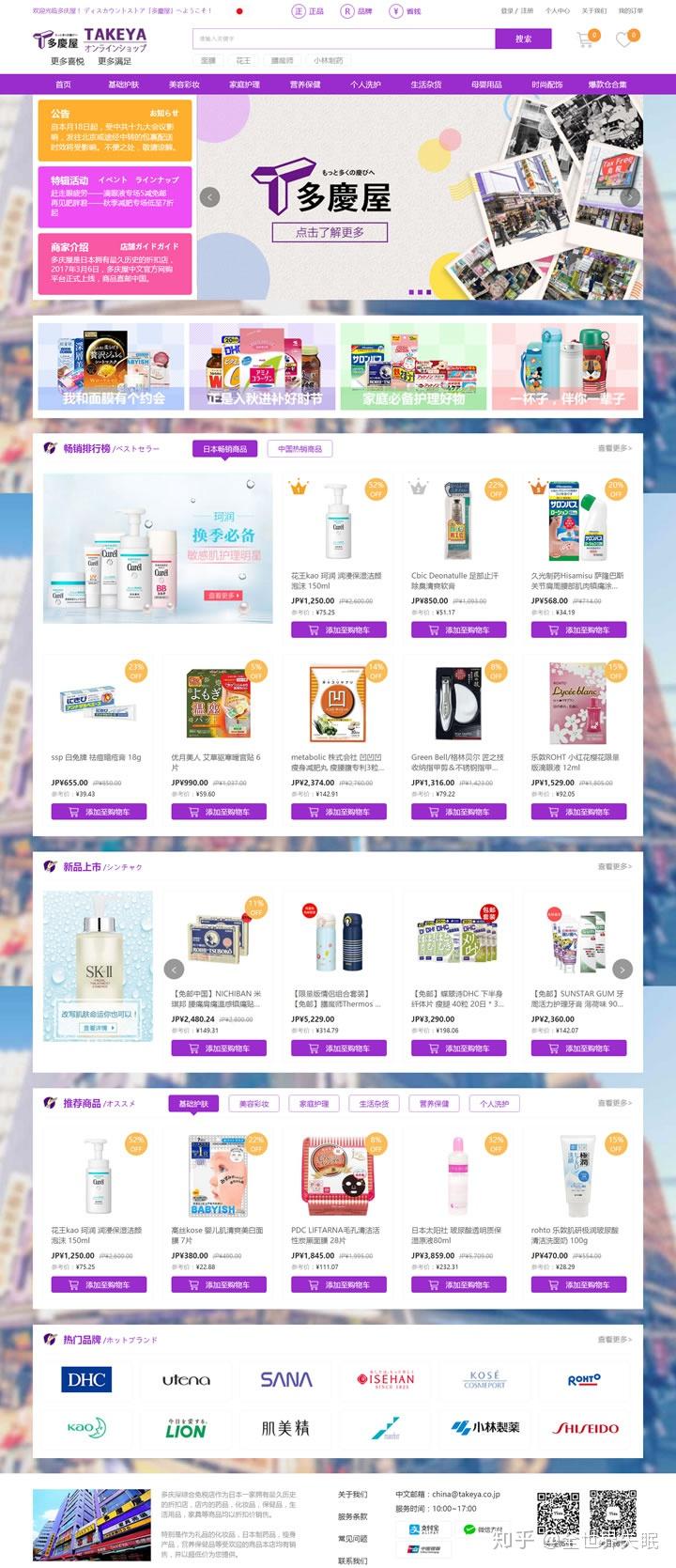The width and height of the screenshot is (676, 1568).
Task: Select 日本畅销商品 bestseller tab
Action: [225, 449]
